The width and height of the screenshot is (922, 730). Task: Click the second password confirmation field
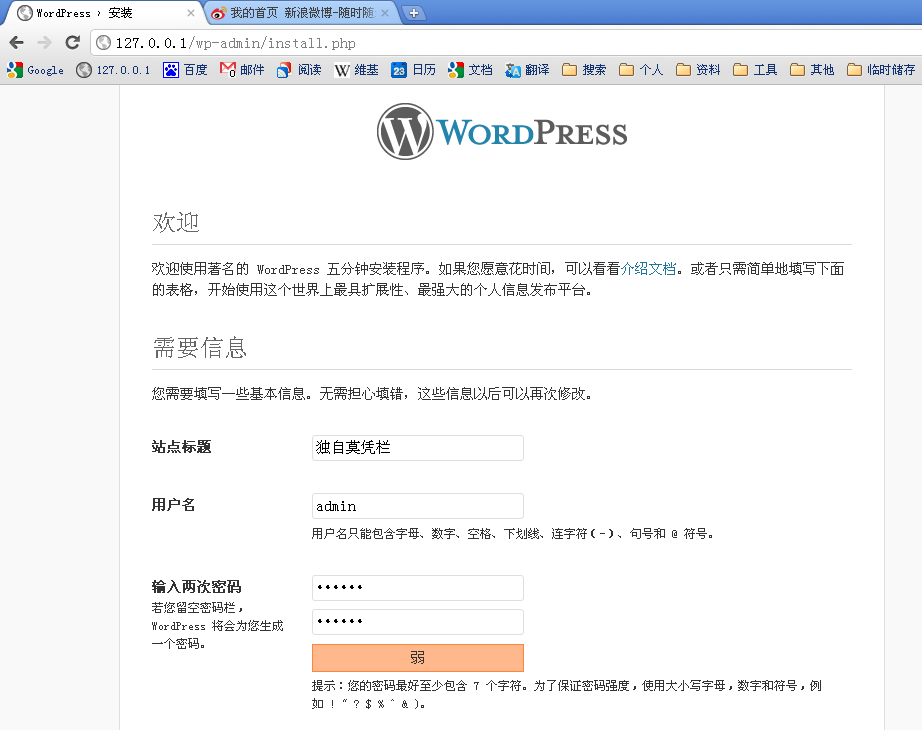[x=417, y=622]
